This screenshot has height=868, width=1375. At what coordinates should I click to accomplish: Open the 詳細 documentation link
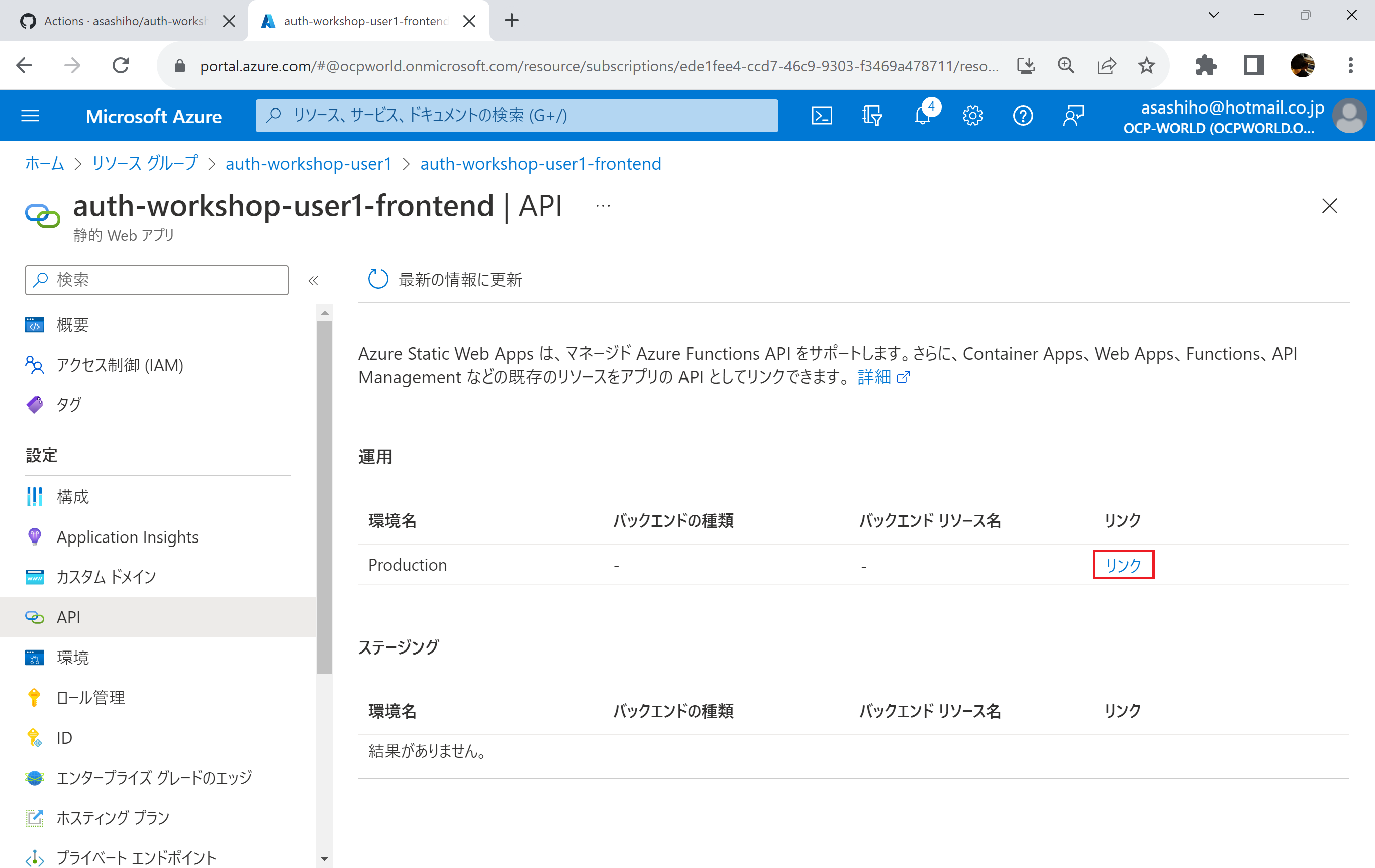click(876, 377)
